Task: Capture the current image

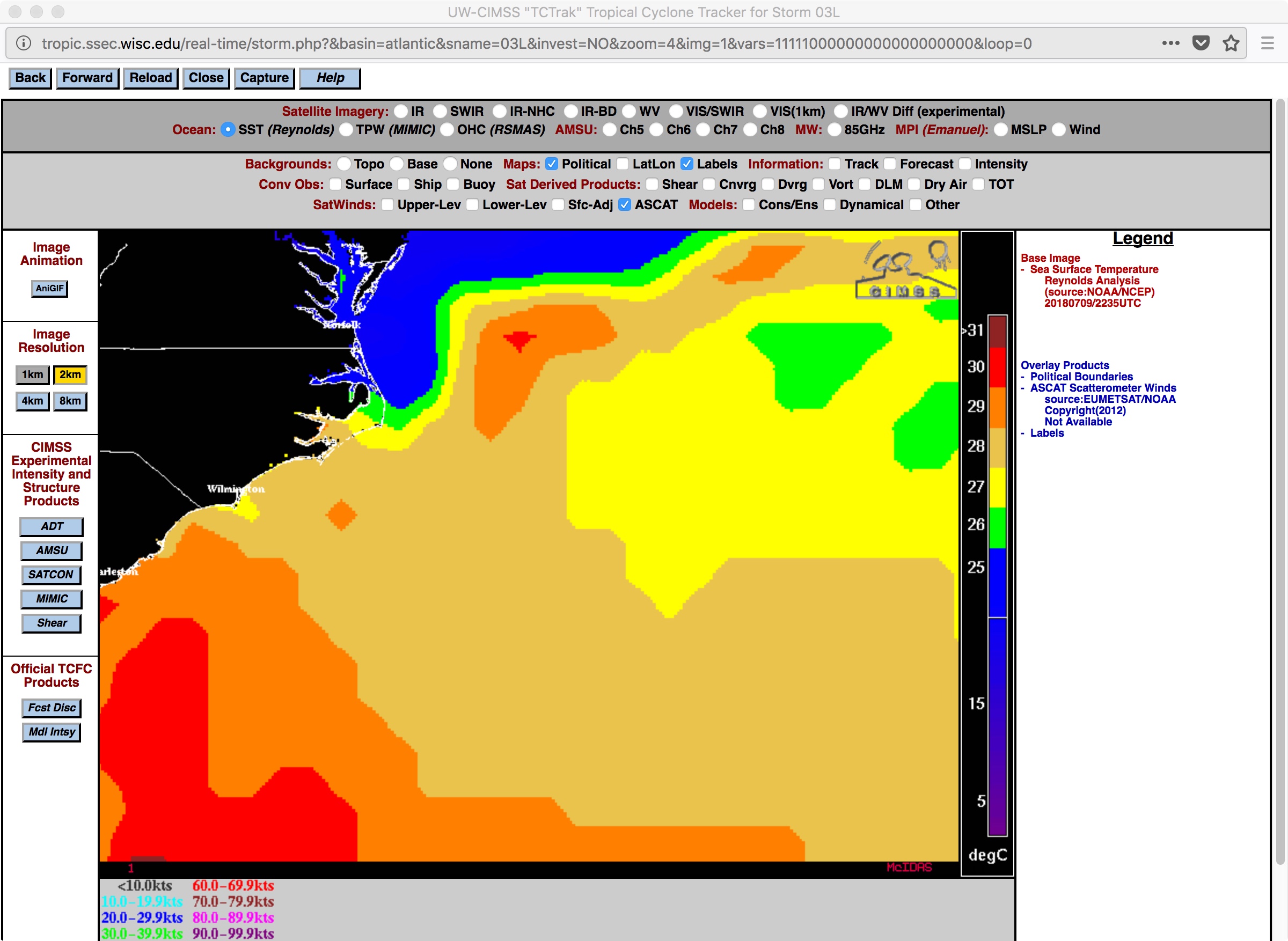Action: tap(264, 78)
